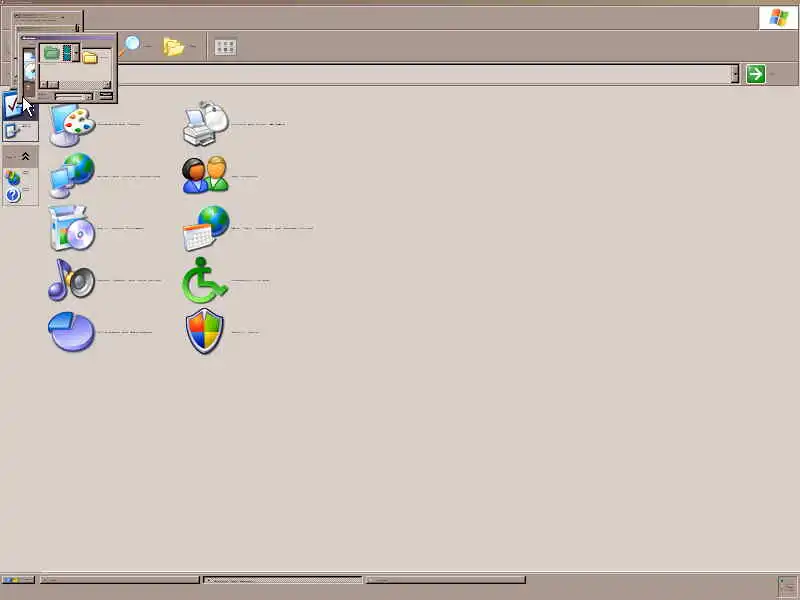
Task: Open the Start button on the taskbar
Action: point(18,580)
